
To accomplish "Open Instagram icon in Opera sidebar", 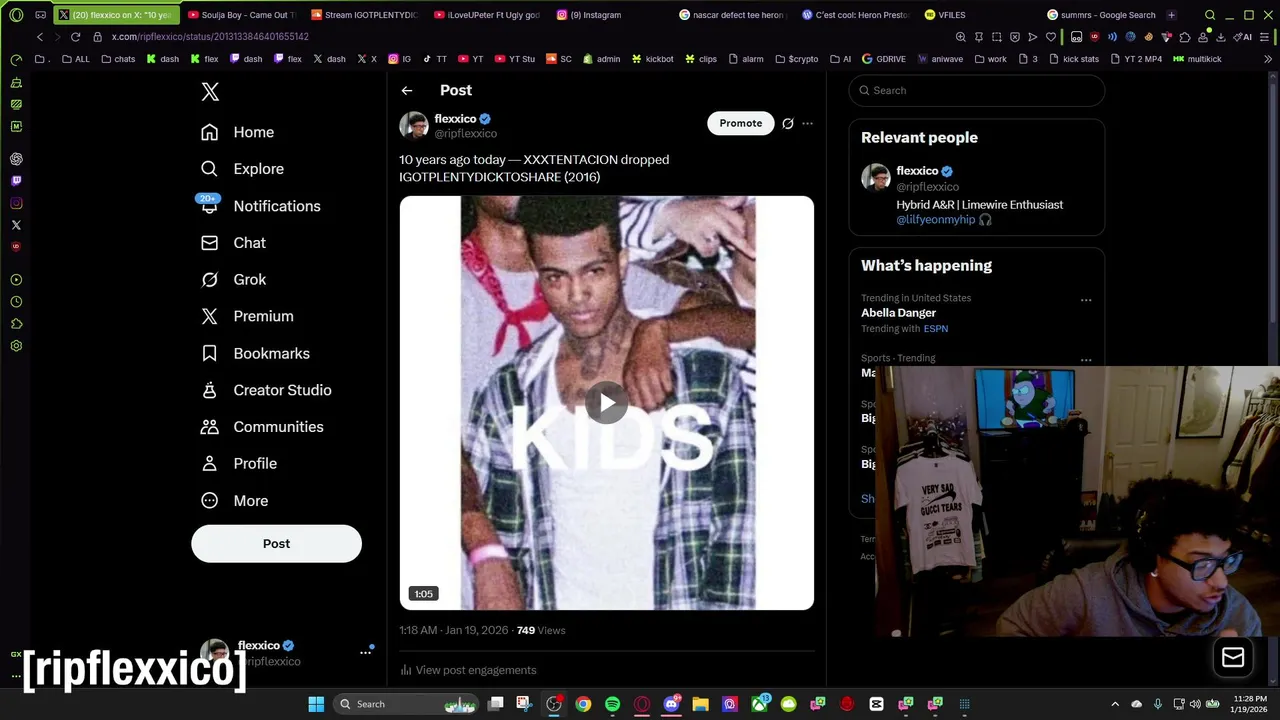I will click(x=16, y=203).
